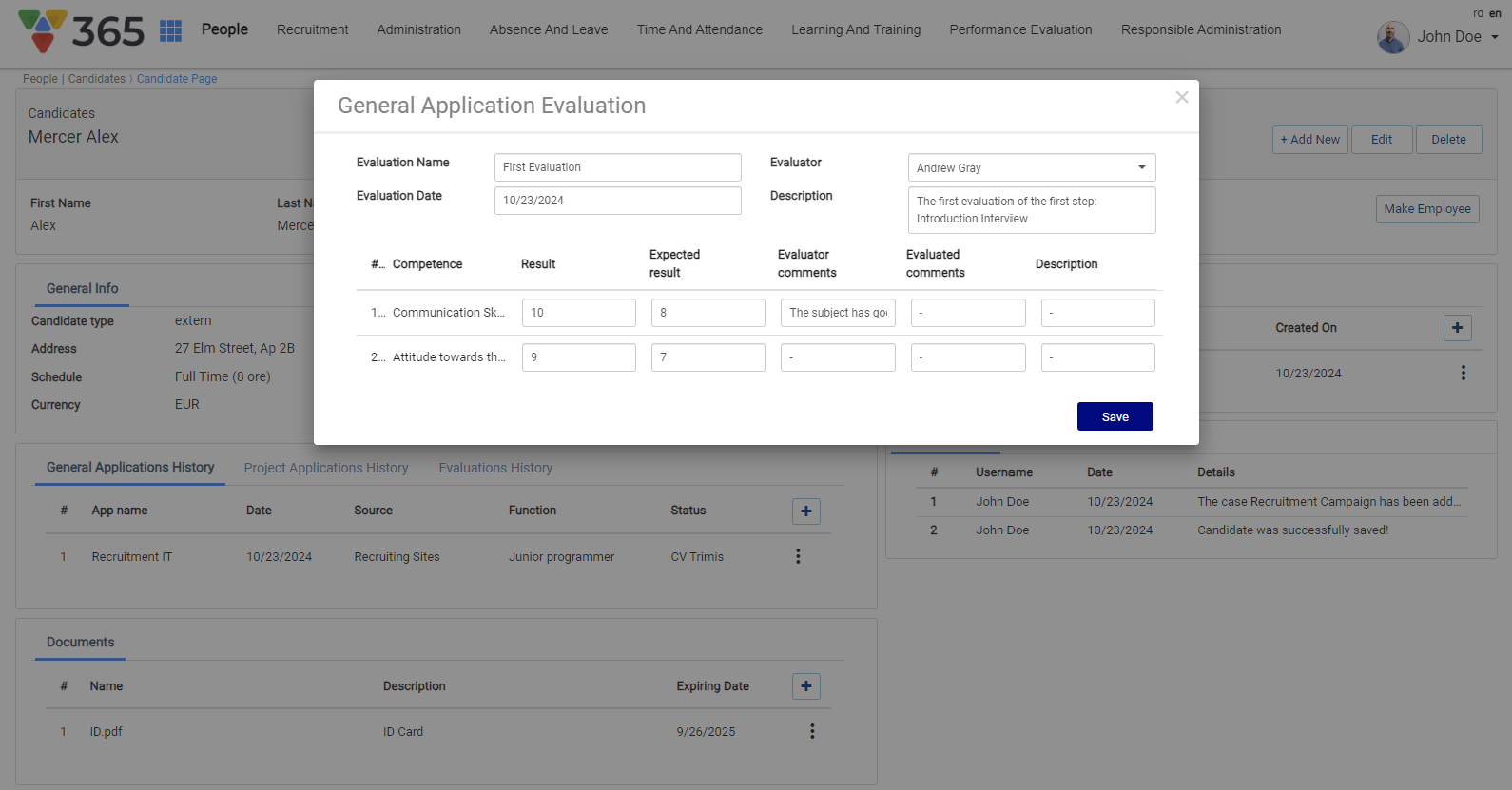Click the plus icon beside Created On
This screenshot has height=790, width=1512.
point(1457,328)
